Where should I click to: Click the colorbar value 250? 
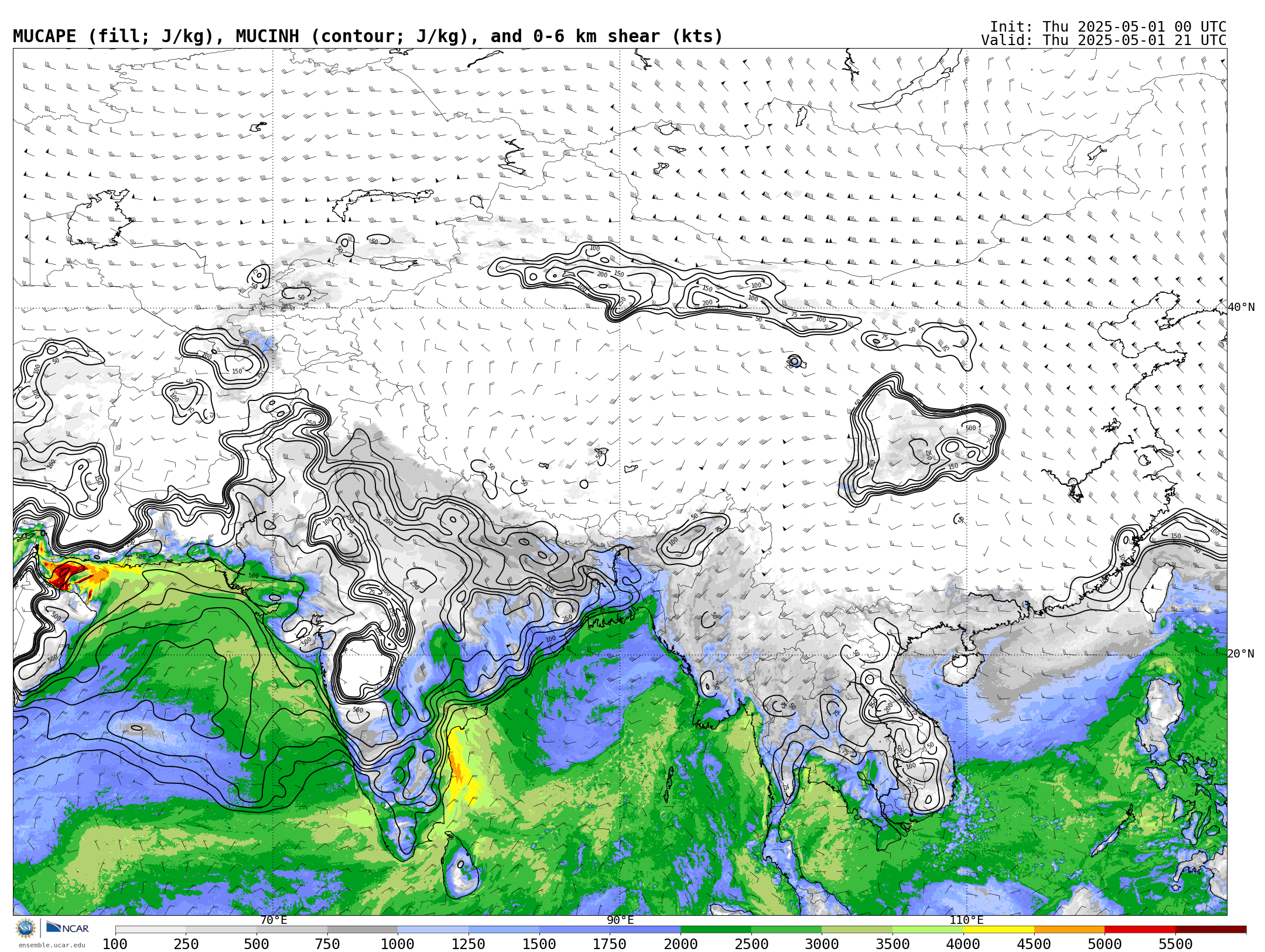186,944
